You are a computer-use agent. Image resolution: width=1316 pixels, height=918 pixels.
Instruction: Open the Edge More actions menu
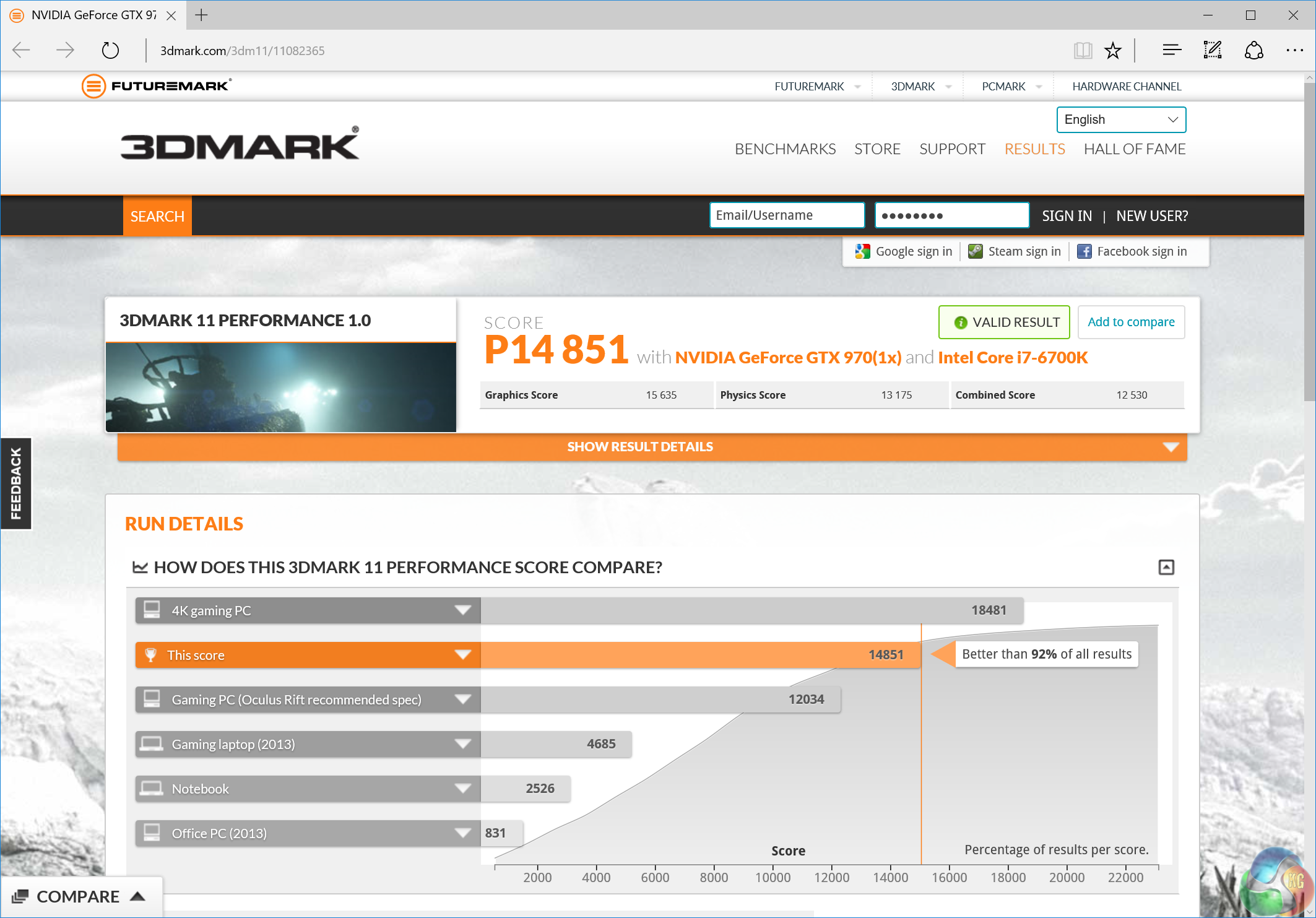coord(1294,50)
